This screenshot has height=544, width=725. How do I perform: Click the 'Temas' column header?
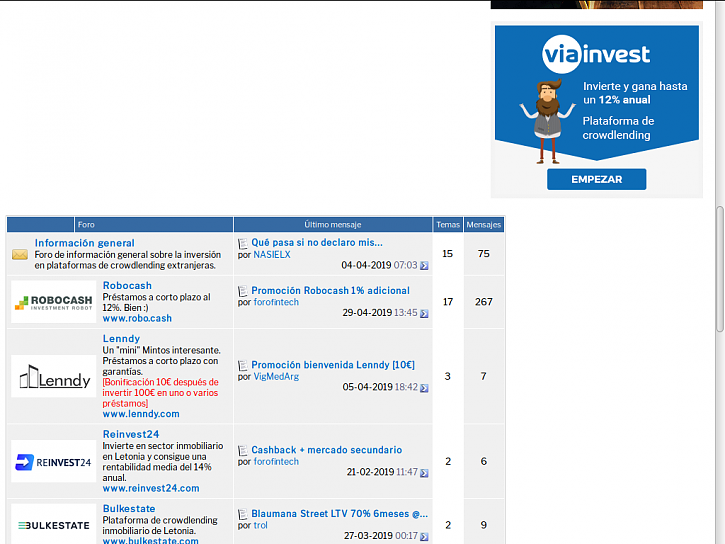pyautogui.click(x=448, y=225)
